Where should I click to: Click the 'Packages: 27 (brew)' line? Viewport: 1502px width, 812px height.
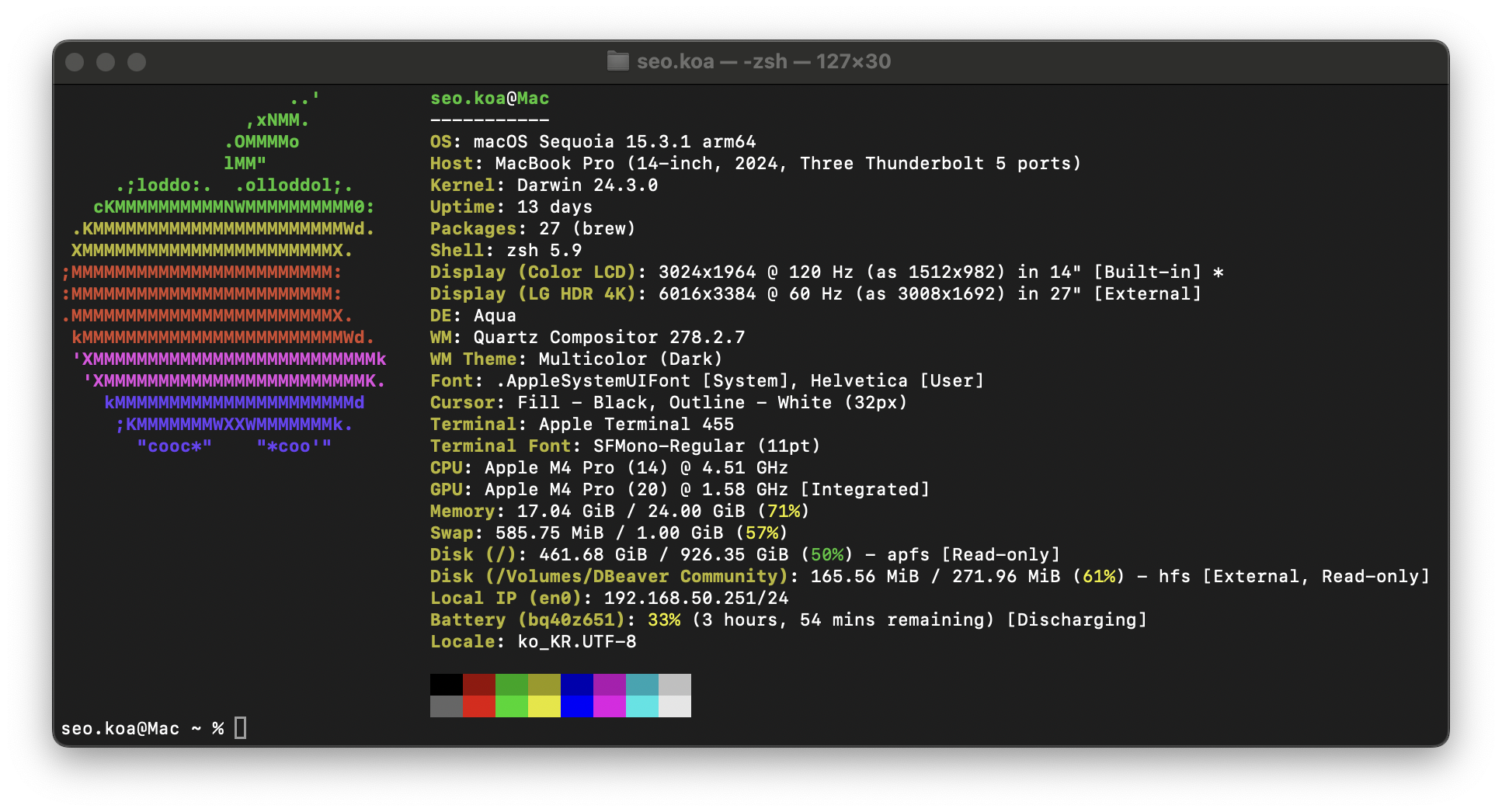coord(534,229)
